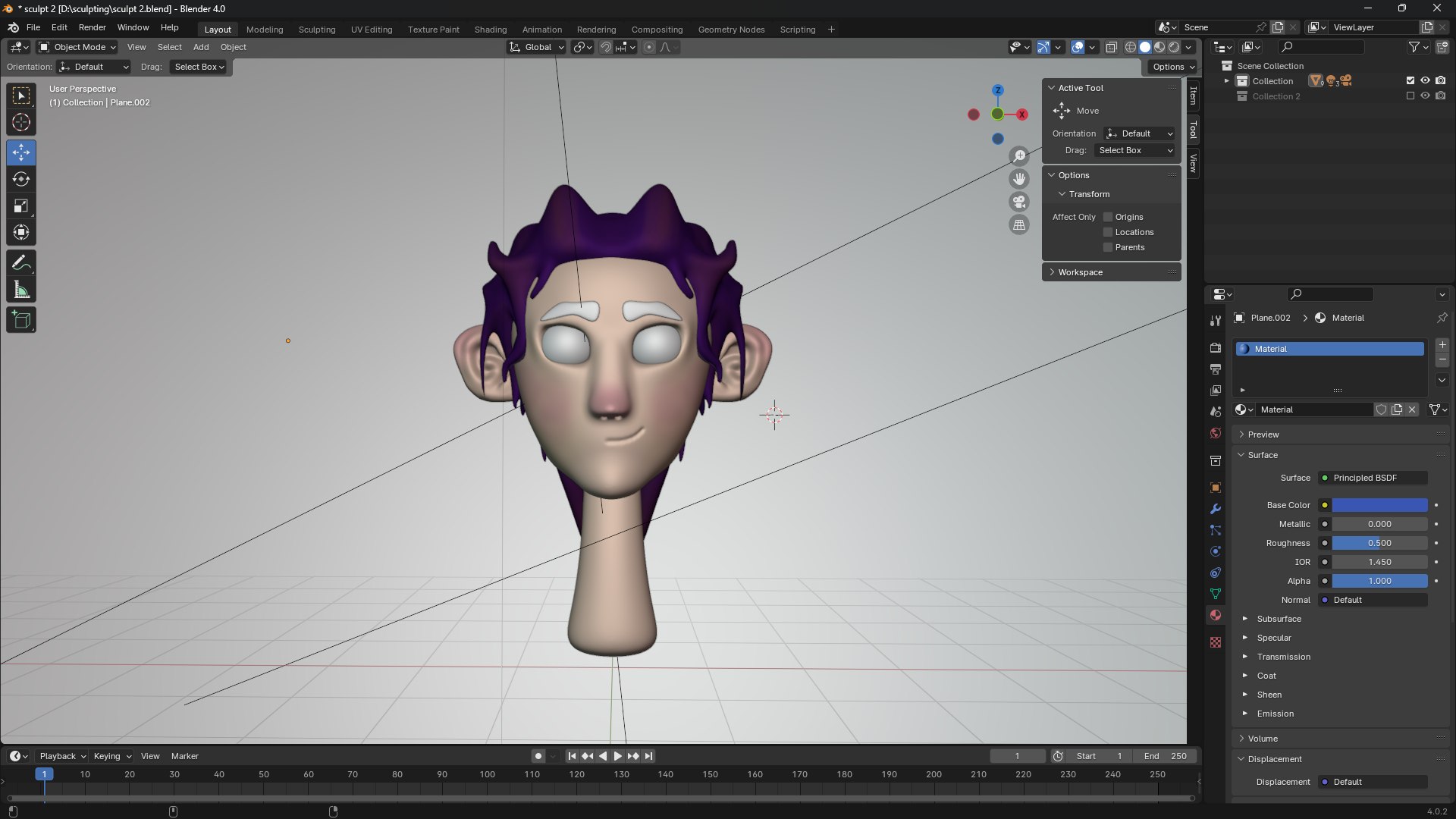The image size is (1456, 819).
Task: Open the Render menu
Action: click(93, 27)
